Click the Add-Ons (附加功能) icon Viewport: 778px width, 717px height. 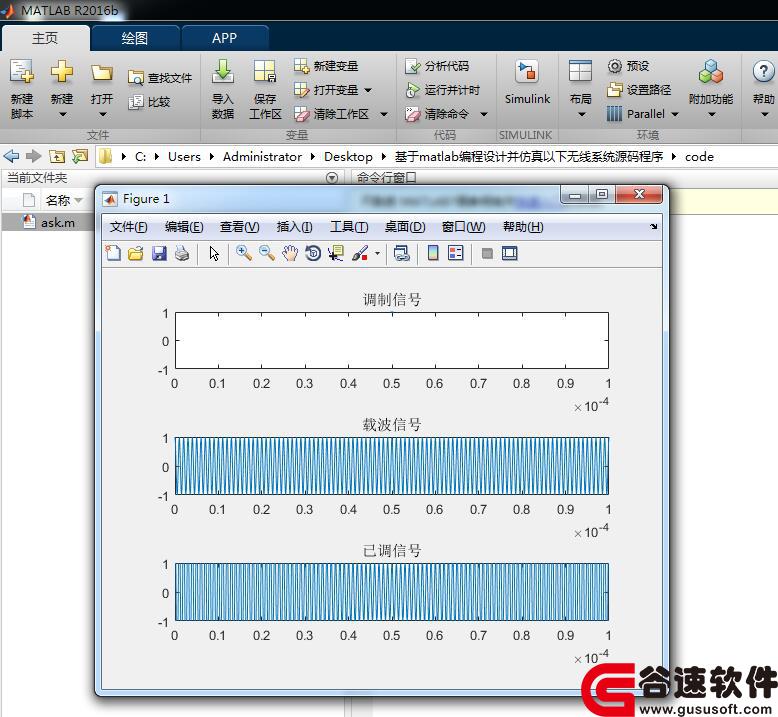[x=711, y=72]
